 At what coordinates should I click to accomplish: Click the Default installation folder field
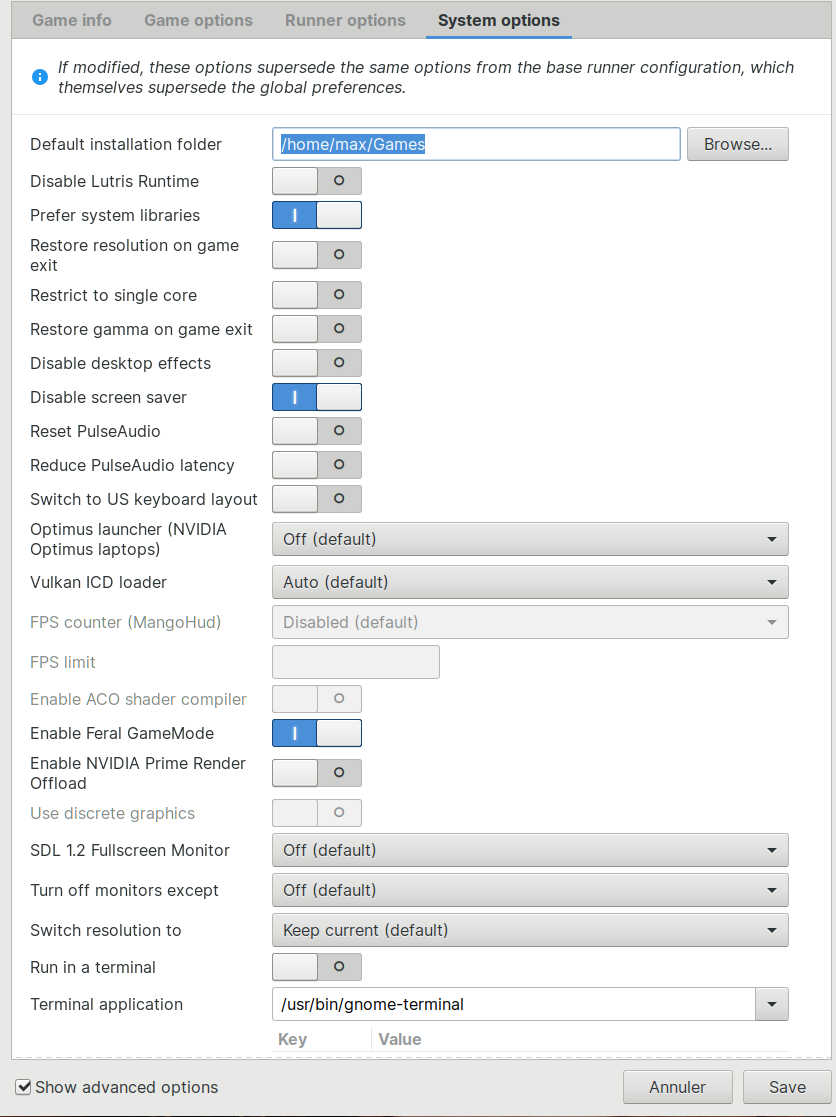point(476,144)
